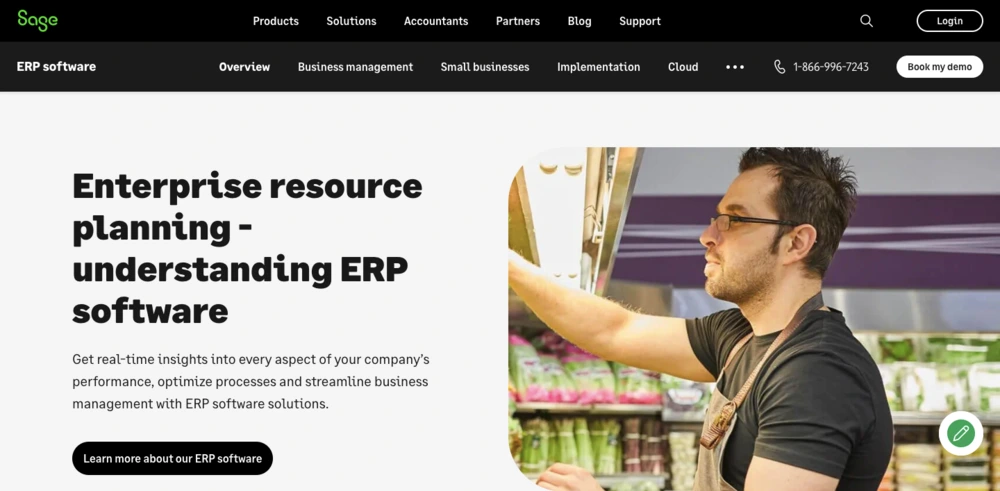Screen dimensions: 1000x491
Task: Open the Accountants menu
Action: pyautogui.click(x=436, y=21)
